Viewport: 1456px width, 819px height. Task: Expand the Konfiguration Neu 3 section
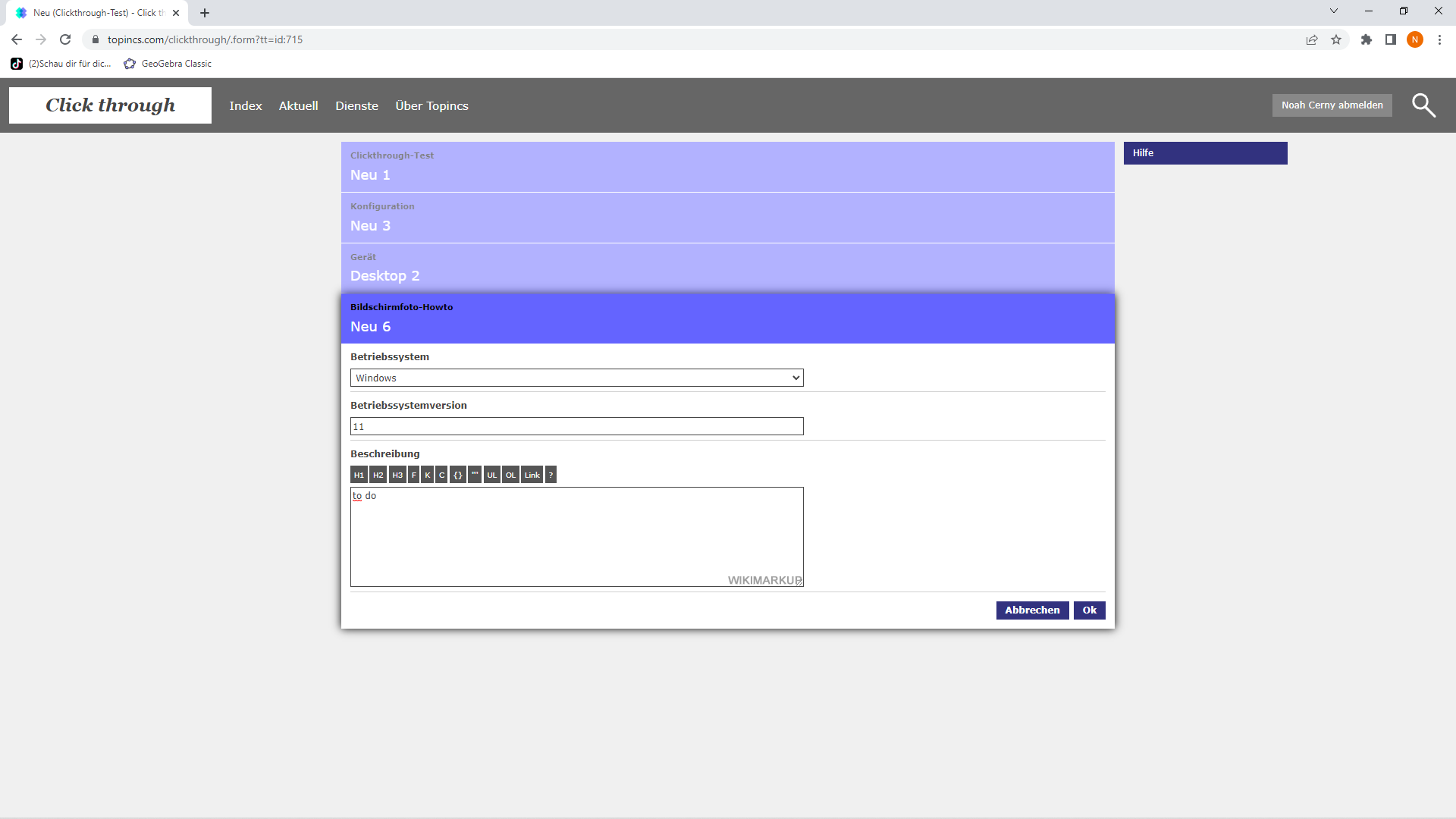(x=727, y=218)
